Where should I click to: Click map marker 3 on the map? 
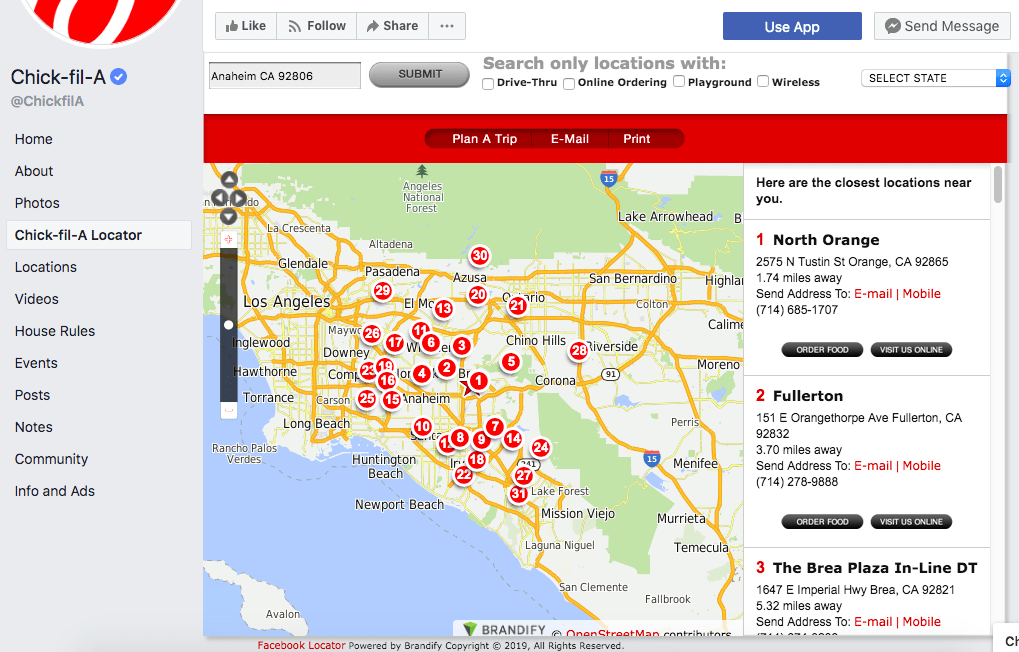[x=461, y=345]
